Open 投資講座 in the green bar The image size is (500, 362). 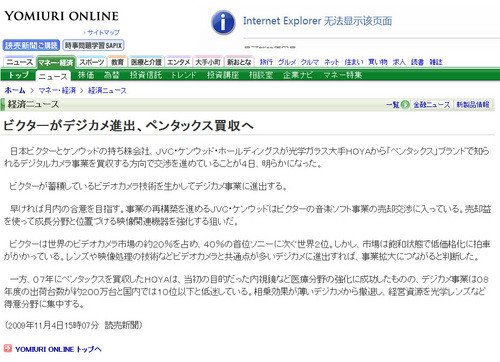coord(223,75)
